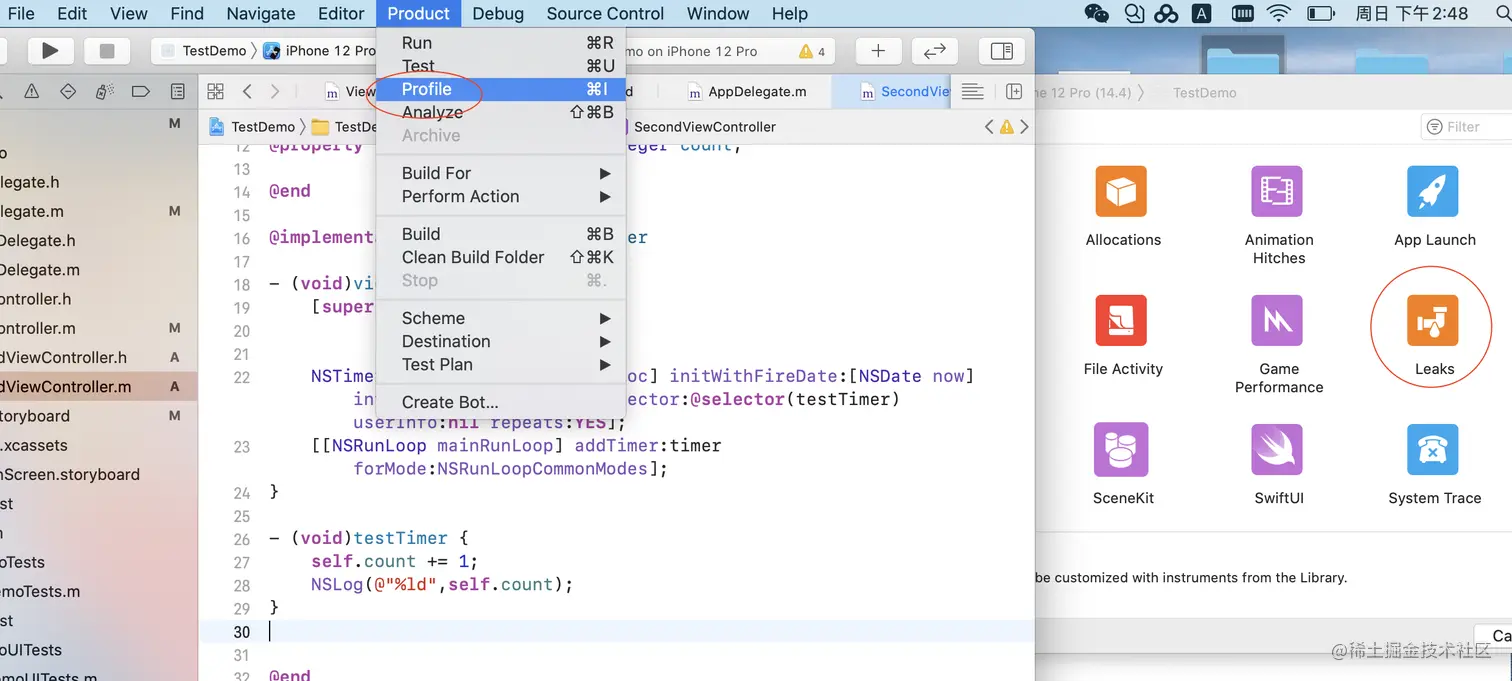Open the test navigator diamond icon

68,91
